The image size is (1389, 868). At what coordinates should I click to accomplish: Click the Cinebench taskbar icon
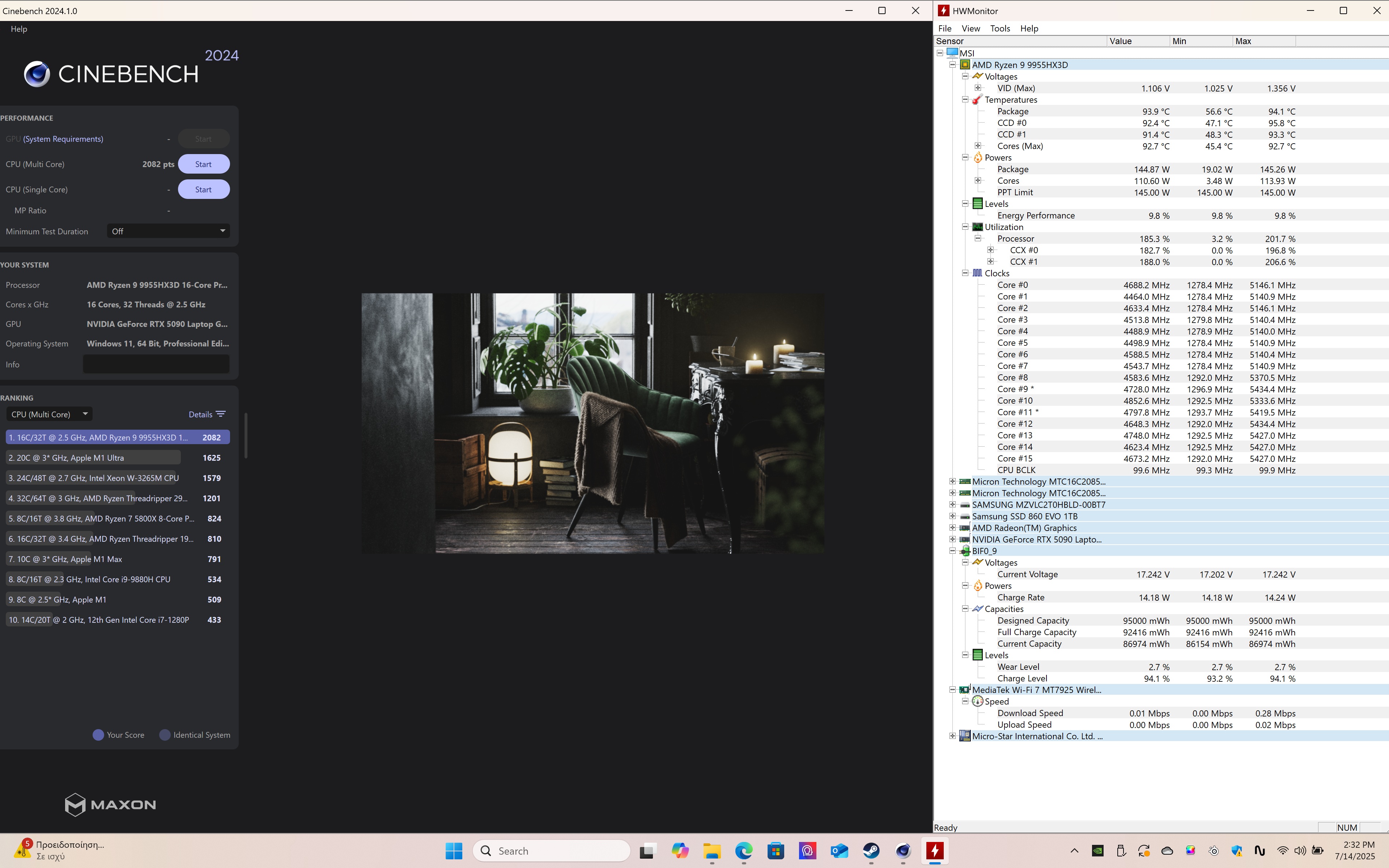click(903, 850)
